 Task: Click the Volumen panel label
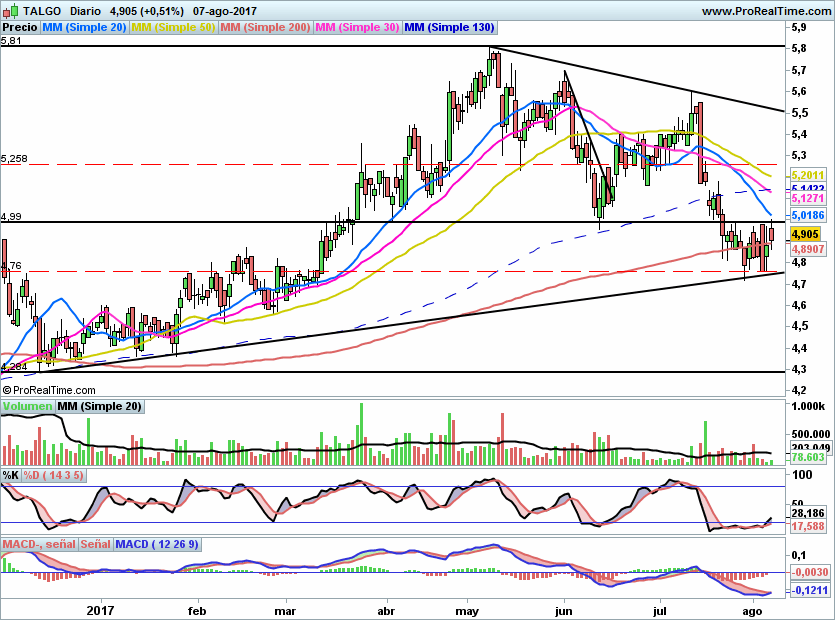point(27,406)
